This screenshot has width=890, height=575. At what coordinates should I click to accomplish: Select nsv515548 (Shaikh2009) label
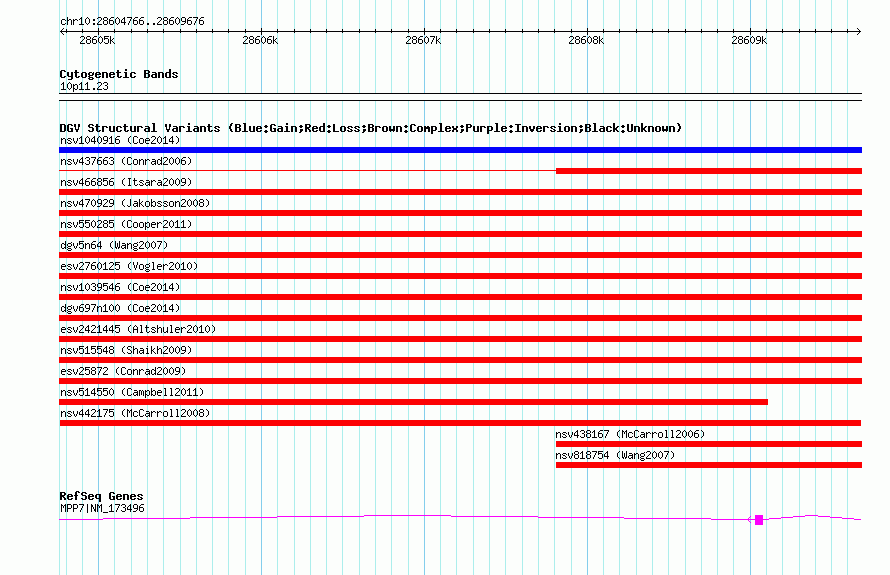click(126, 350)
